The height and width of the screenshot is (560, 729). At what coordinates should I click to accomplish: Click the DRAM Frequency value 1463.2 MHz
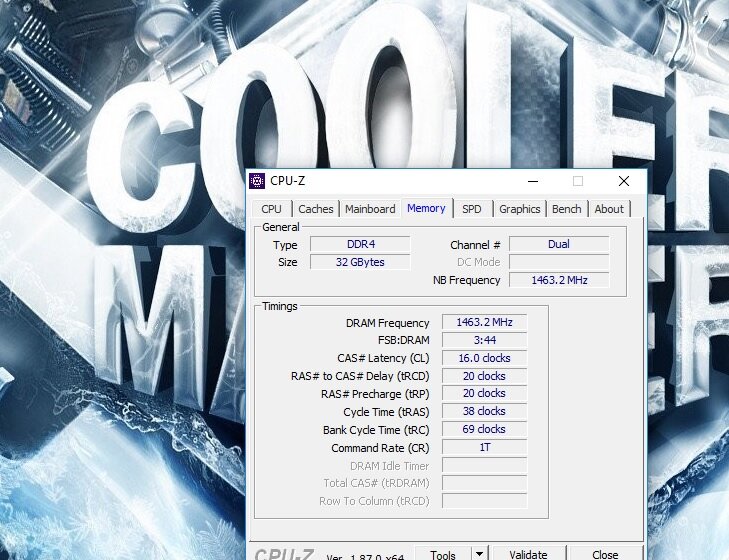pyautogui.click(x=484, y=322)
